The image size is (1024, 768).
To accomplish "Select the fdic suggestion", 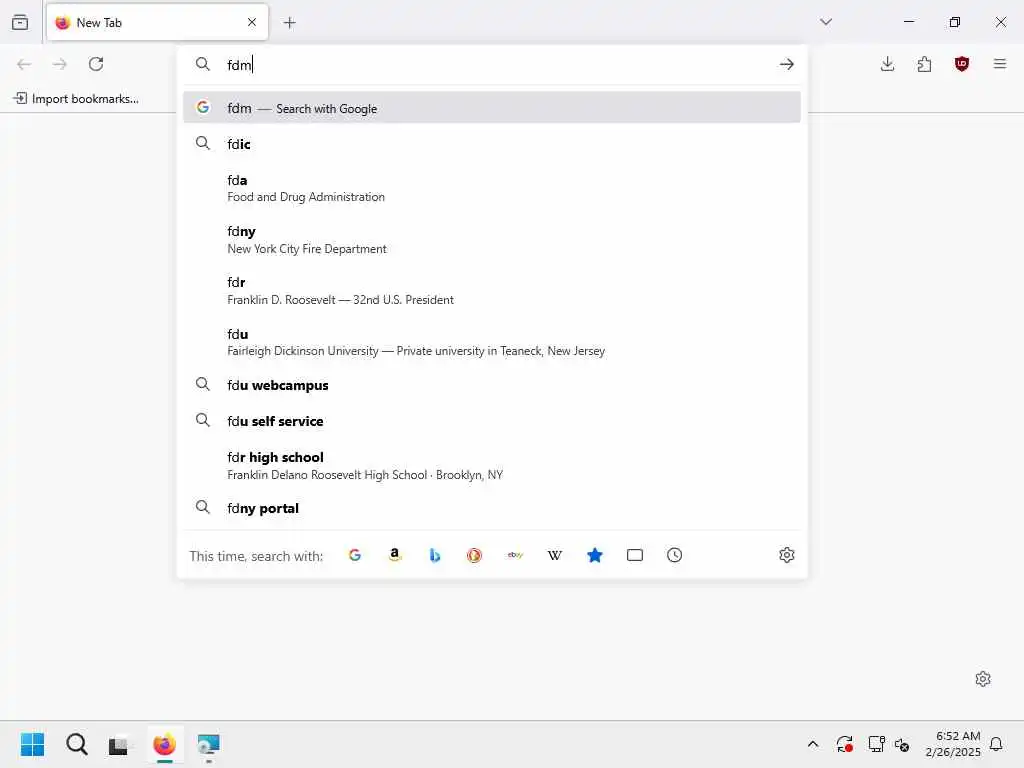I will [492, 144].
